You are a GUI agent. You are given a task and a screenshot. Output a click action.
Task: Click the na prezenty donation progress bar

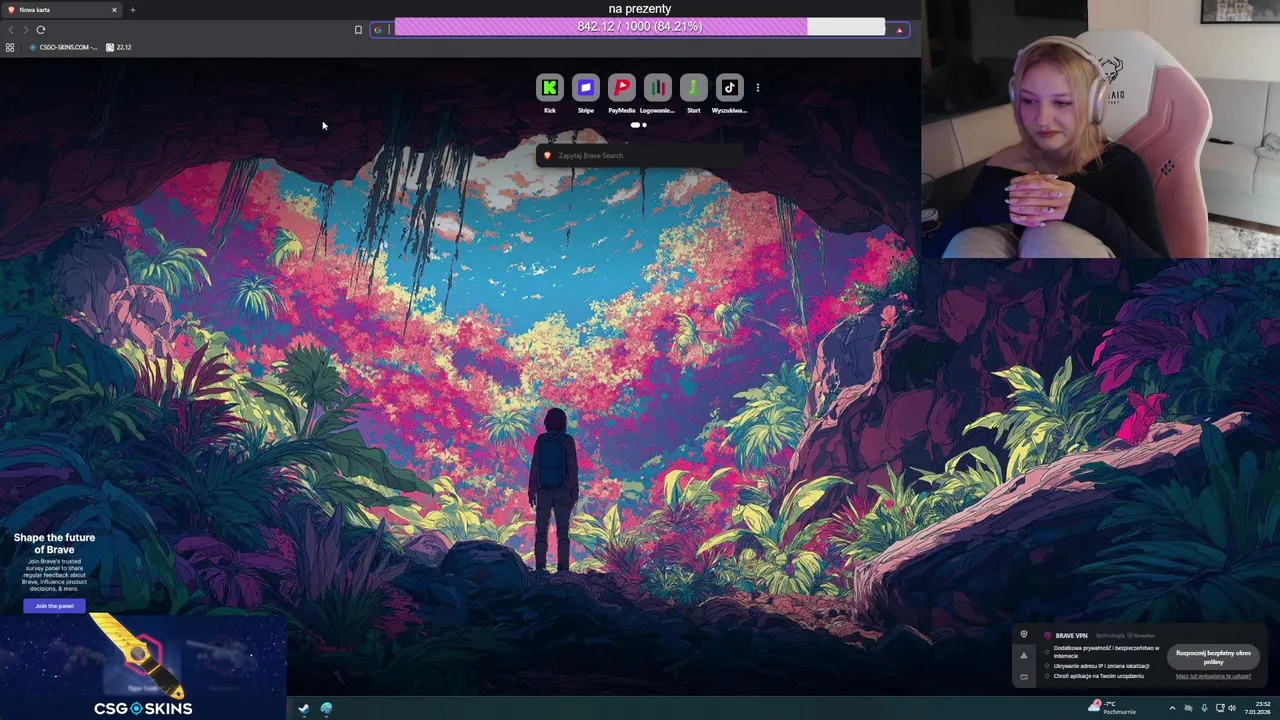tap(640, 27)
